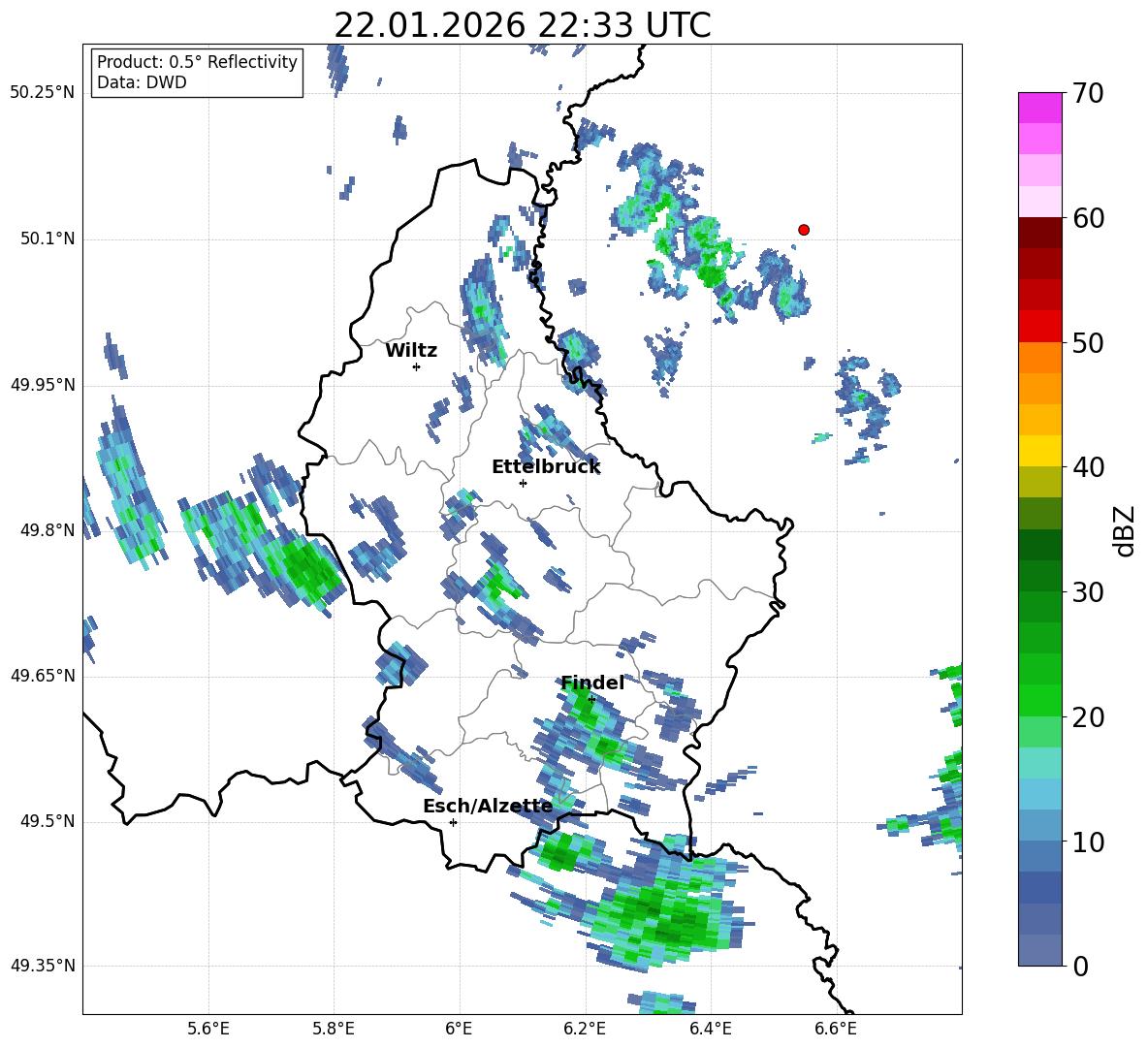The image size is (1148, 1048).
Task: Click the echo cluster left of the red dot
Action: coord(681,235)
